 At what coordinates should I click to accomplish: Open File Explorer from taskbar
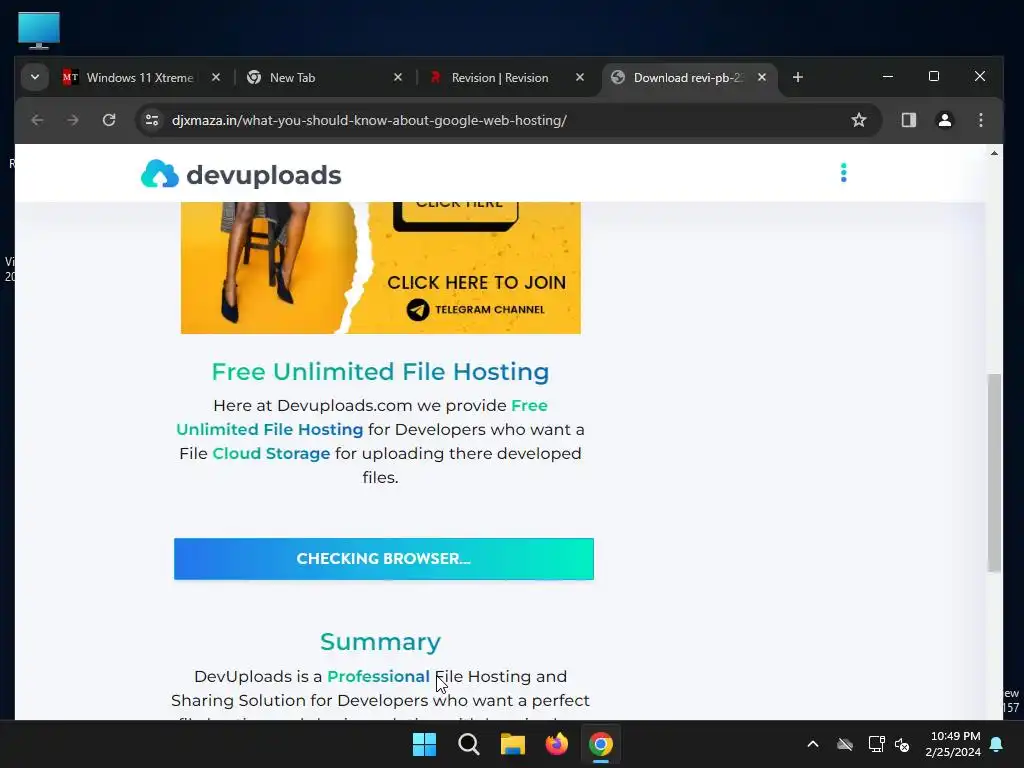[x=513, y=744]
